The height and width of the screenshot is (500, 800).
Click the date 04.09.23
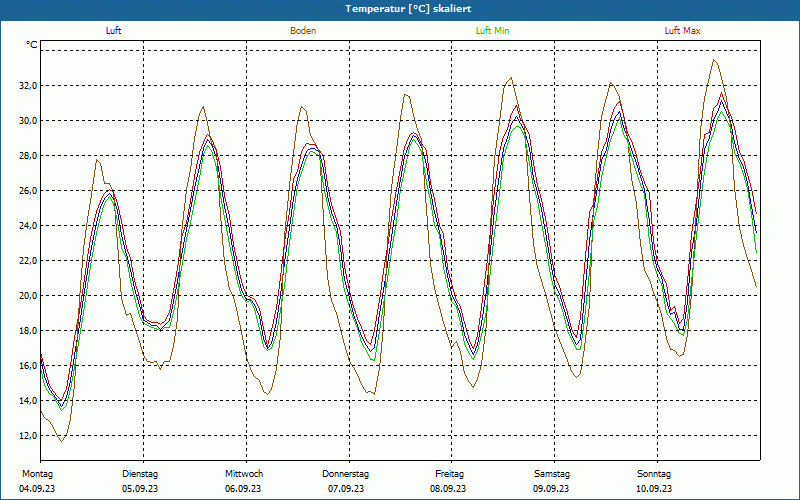click(x=37, y=489)
